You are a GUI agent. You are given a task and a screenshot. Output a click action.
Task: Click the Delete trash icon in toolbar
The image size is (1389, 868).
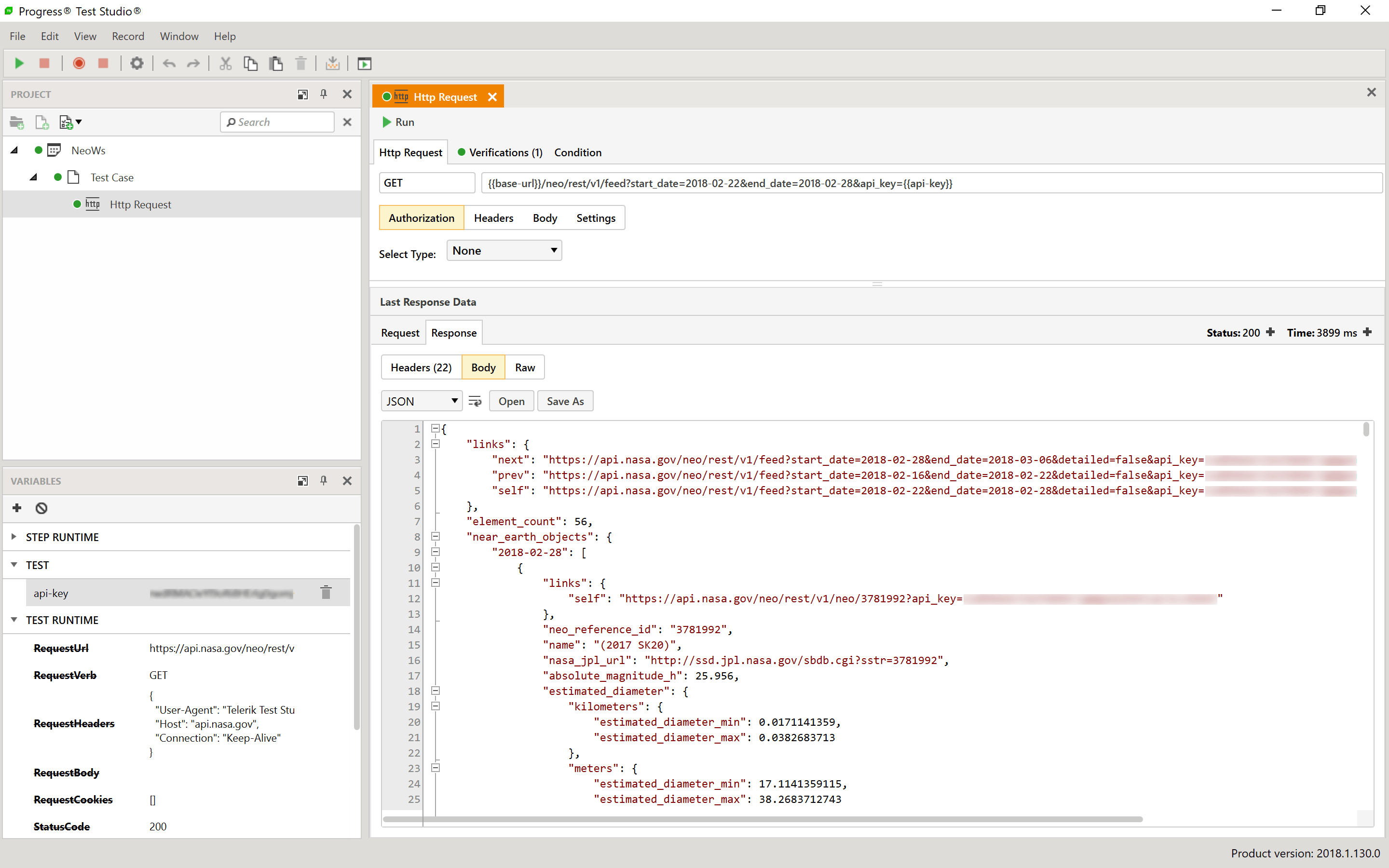coord(301,63)
